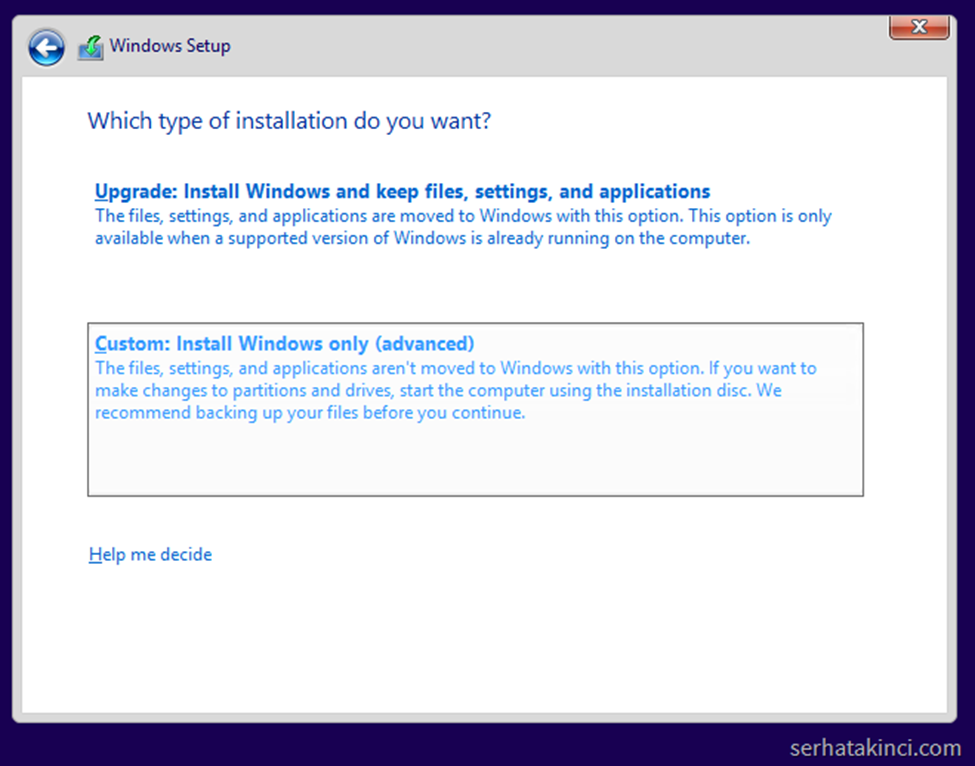The width and height of the screenshot is (975, 766).
Task: Open the Help me decide link
Action: (x=150, y=555)
